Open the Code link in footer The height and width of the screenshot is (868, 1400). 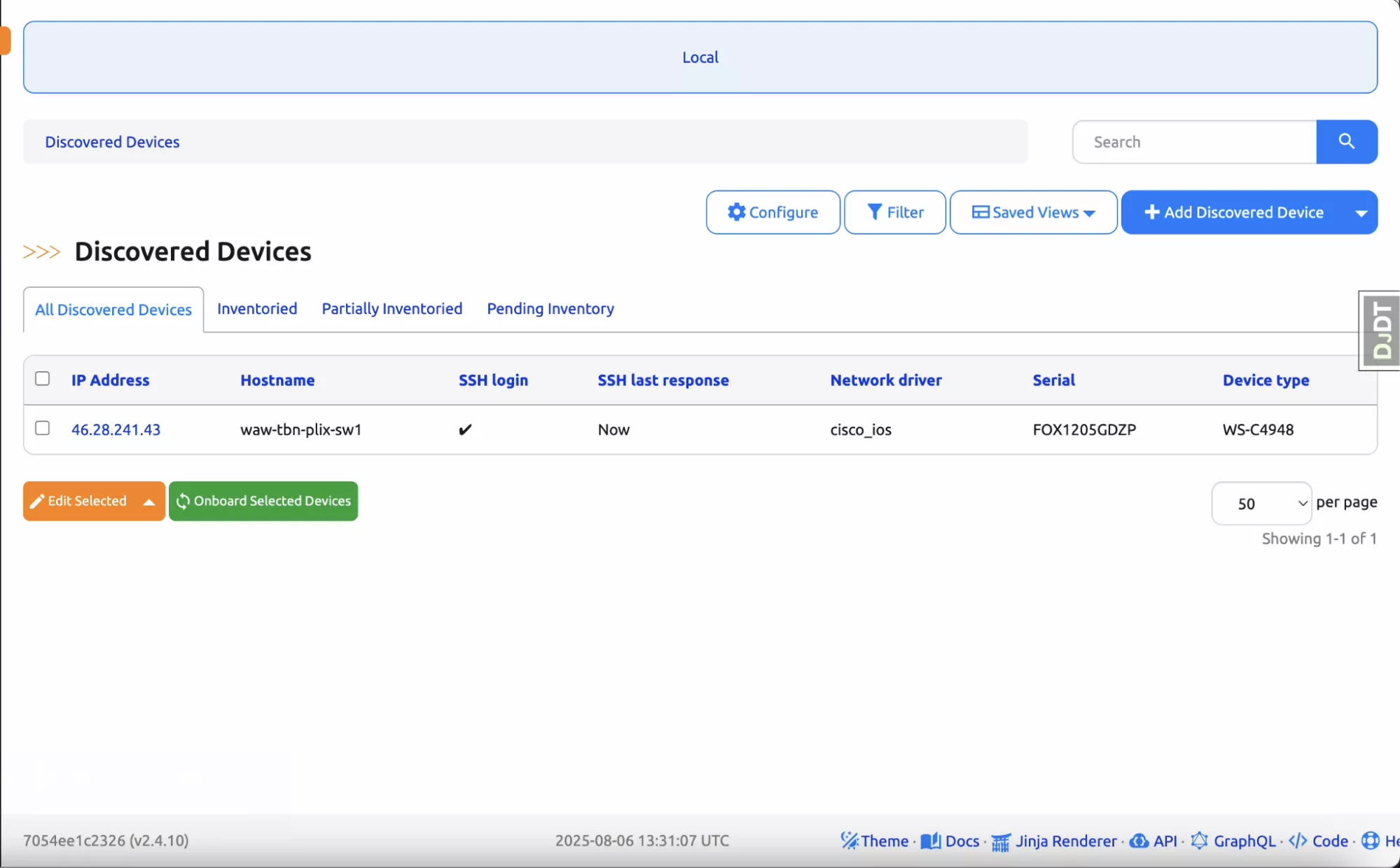pos(1319,841)
